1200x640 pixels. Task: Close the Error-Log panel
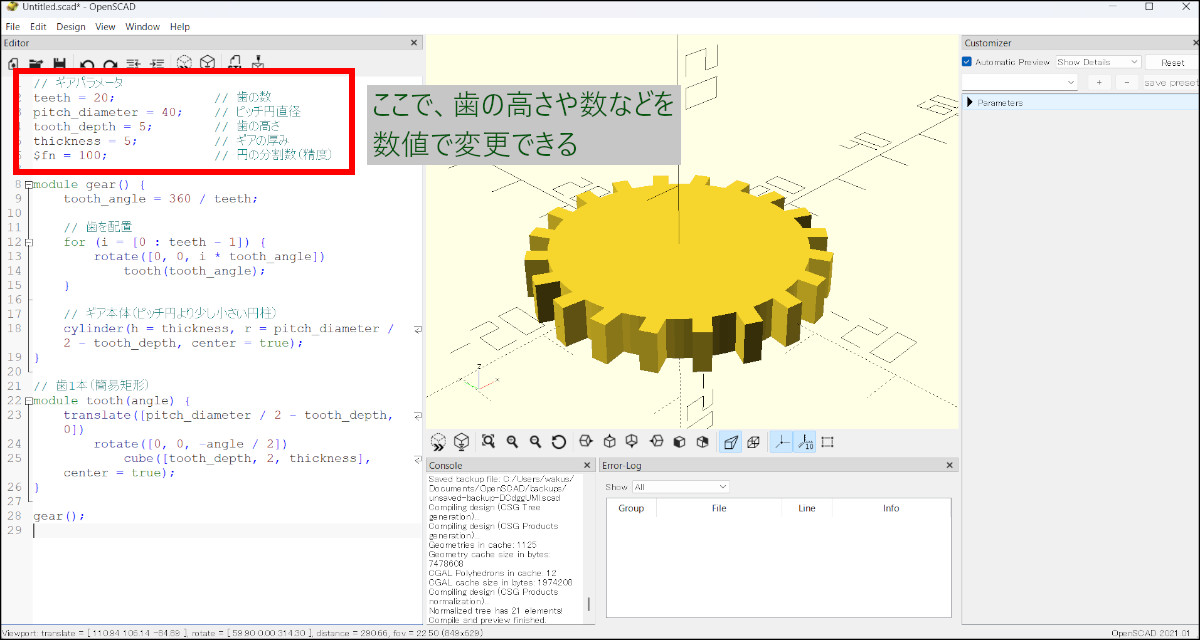(950, 466)
